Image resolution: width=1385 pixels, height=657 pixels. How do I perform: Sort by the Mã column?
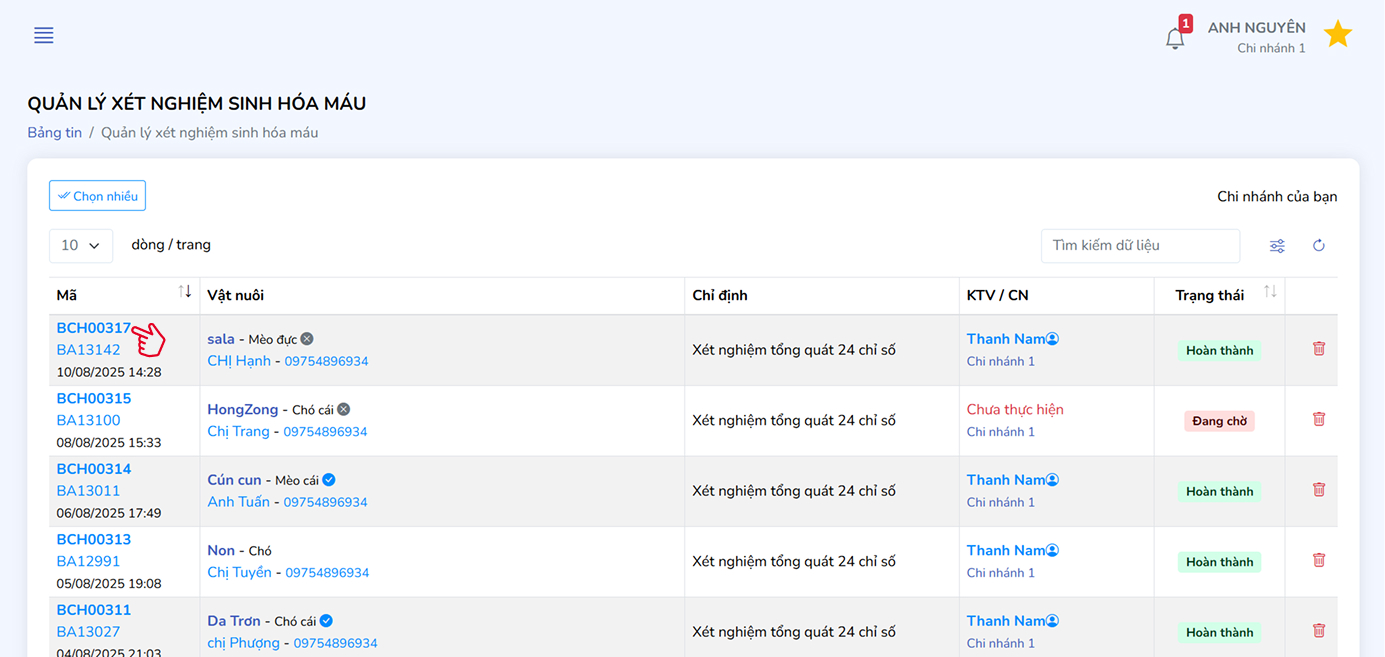point(184,292)
